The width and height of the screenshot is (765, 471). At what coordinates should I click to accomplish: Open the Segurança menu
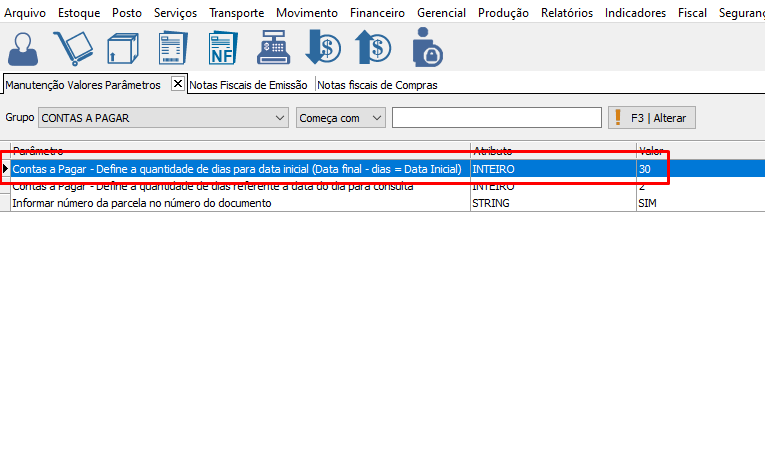click(742, 13)
